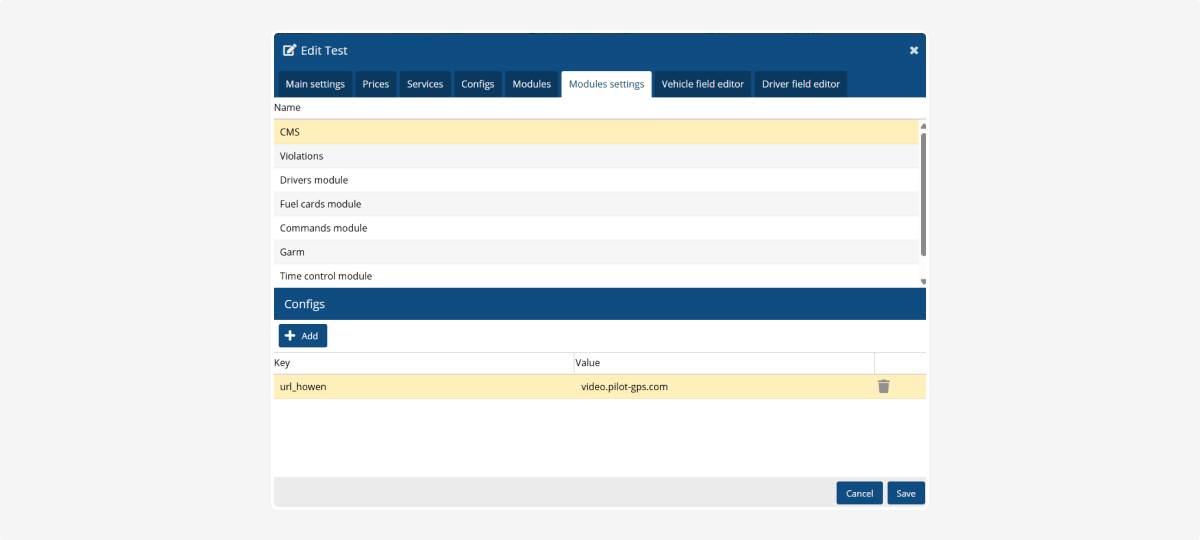Pick the Garm module entry
The height and width of the screenshot is (540, 1200).
tap(596, 252)
